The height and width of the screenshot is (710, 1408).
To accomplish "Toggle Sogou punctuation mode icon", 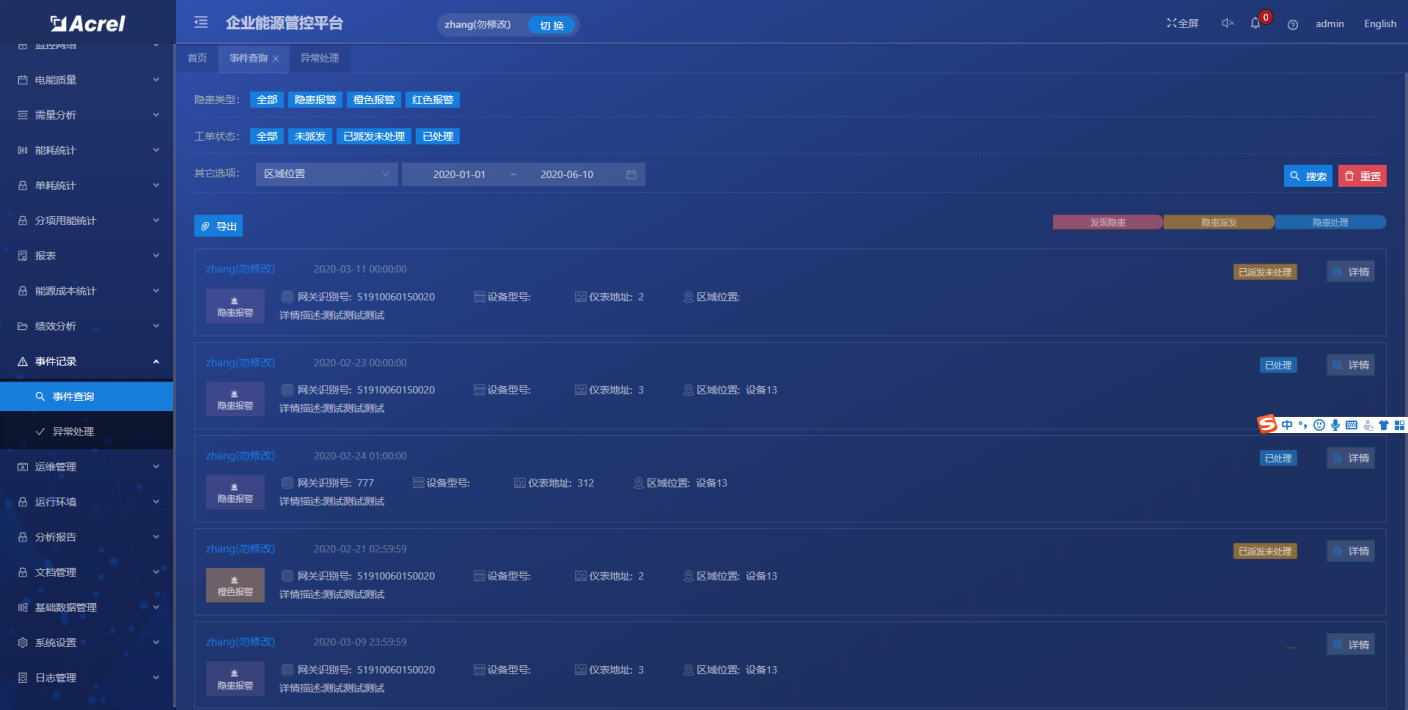I will pos(1303,425).
